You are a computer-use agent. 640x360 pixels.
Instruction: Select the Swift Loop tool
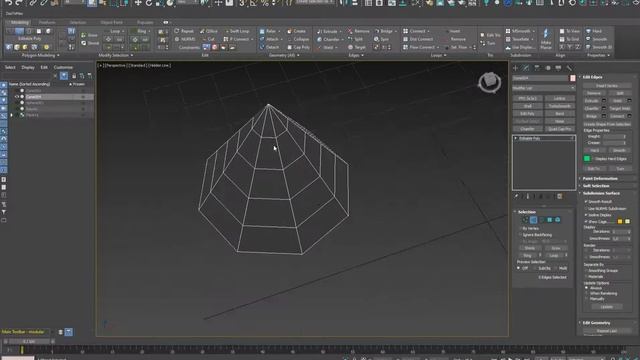pos(237,31)
